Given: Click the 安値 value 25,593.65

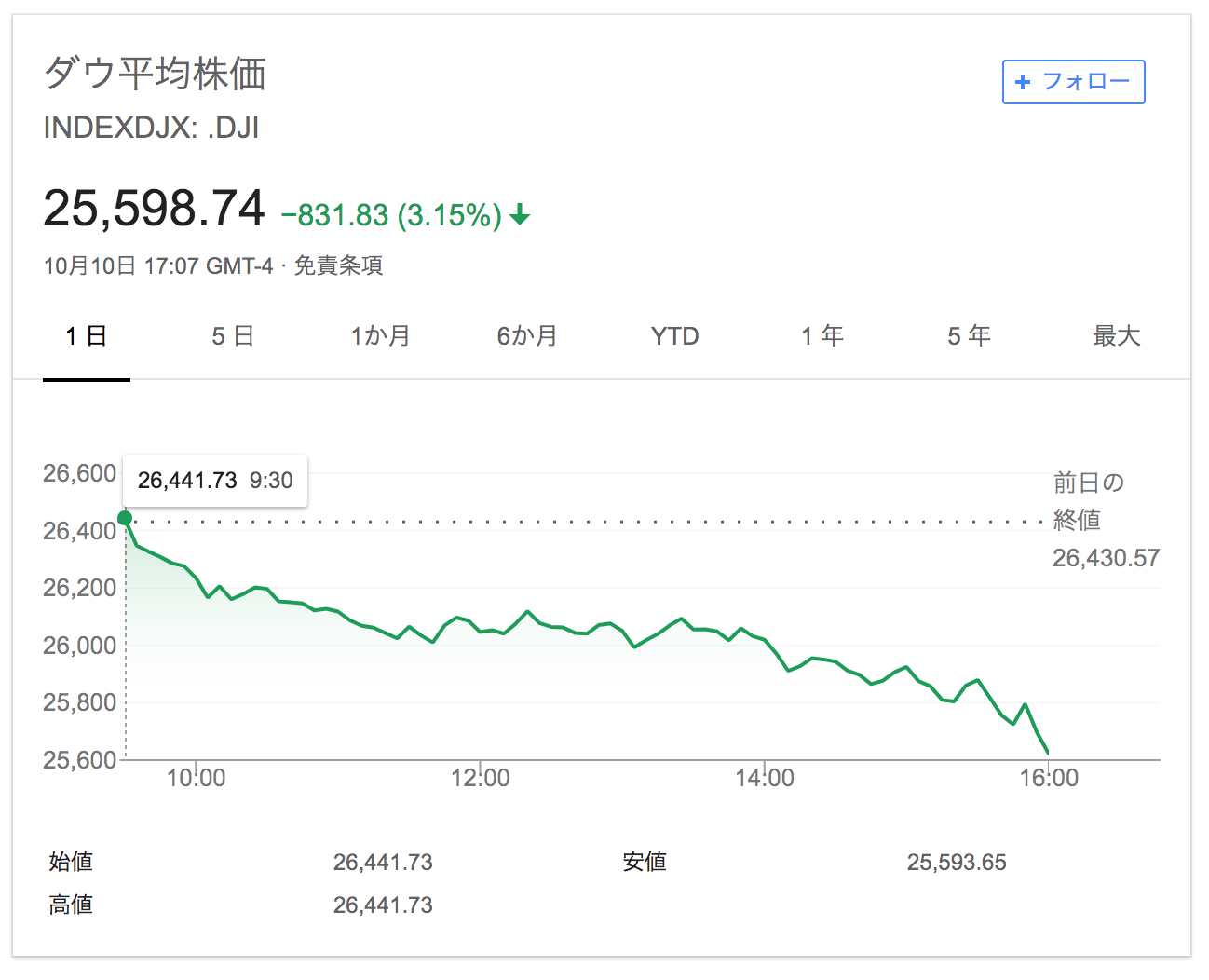Looking at the screenshot, I should 957,863.
